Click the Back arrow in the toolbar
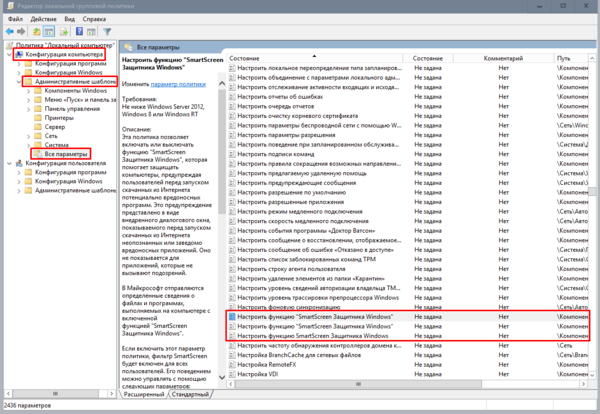Image resolution: width=600 pixels, height=414 pixels. click(x=9, y=32)
